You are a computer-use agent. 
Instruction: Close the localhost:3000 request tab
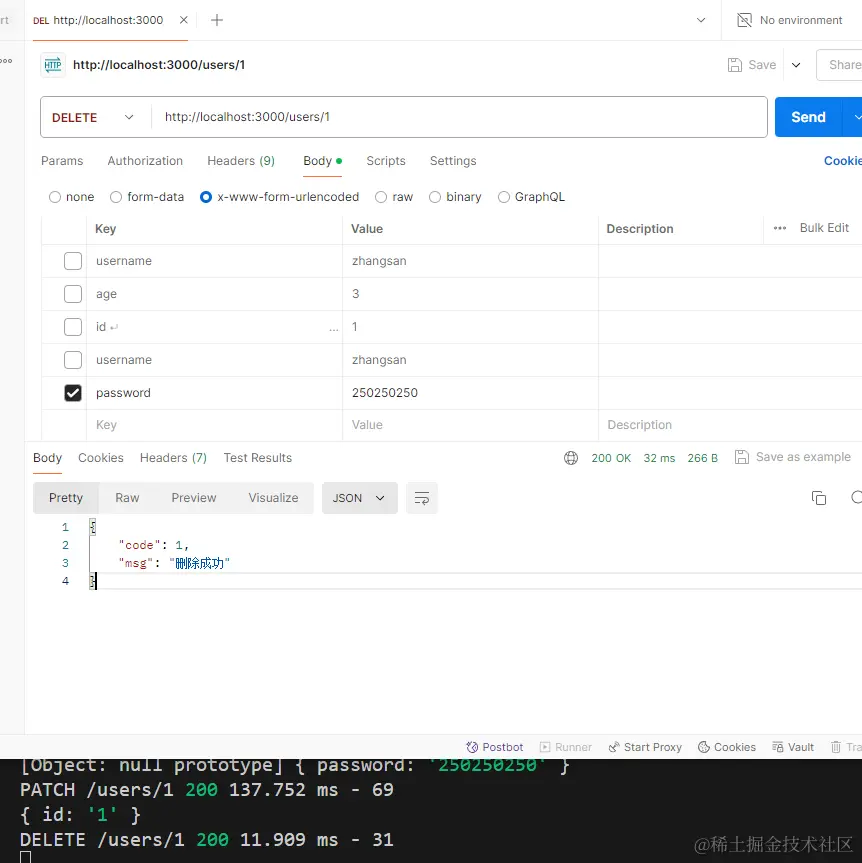coord(184,20)
